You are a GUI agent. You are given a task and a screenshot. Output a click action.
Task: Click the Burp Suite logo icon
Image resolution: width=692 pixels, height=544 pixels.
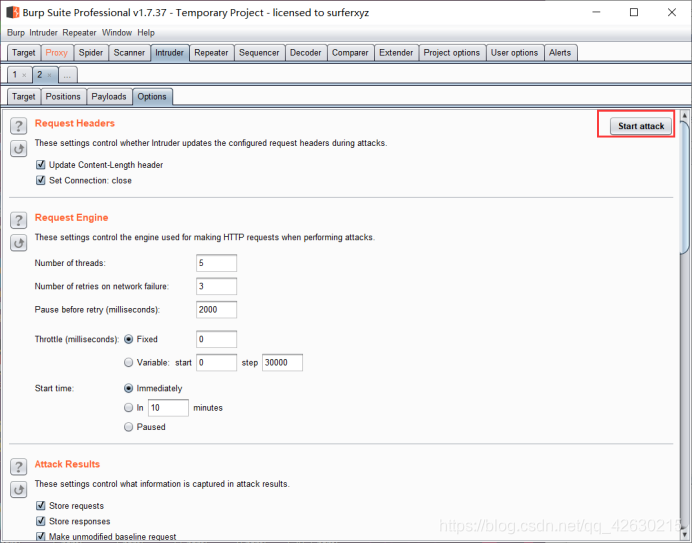coord(12,12)
